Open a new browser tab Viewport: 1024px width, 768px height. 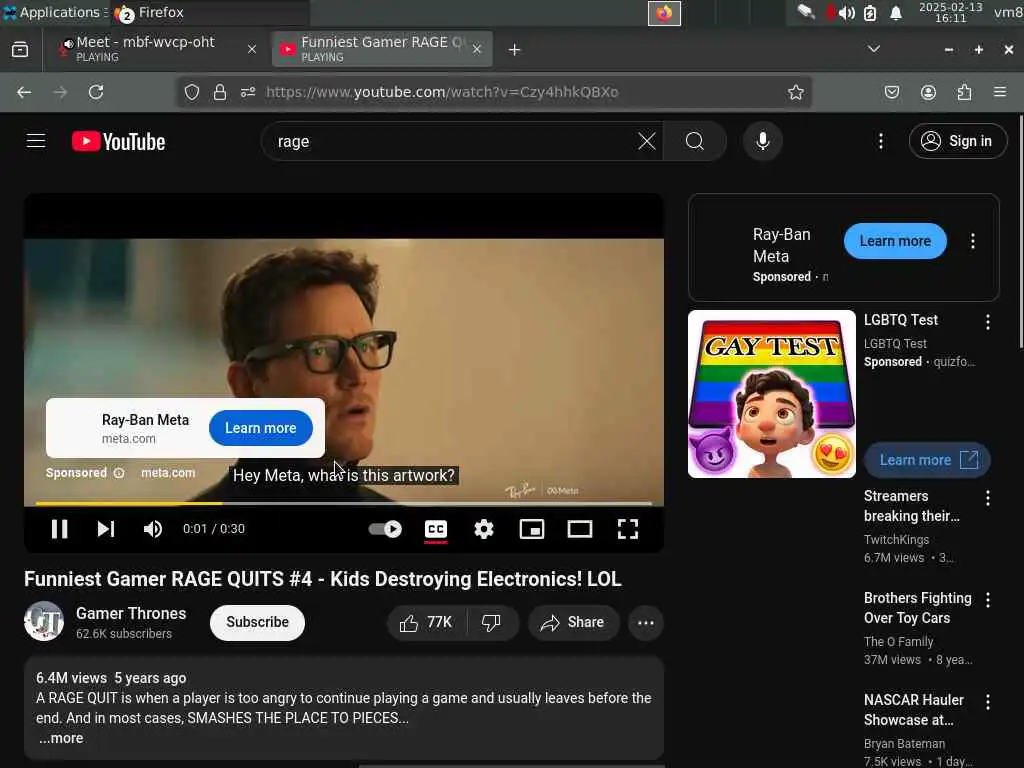515,50
